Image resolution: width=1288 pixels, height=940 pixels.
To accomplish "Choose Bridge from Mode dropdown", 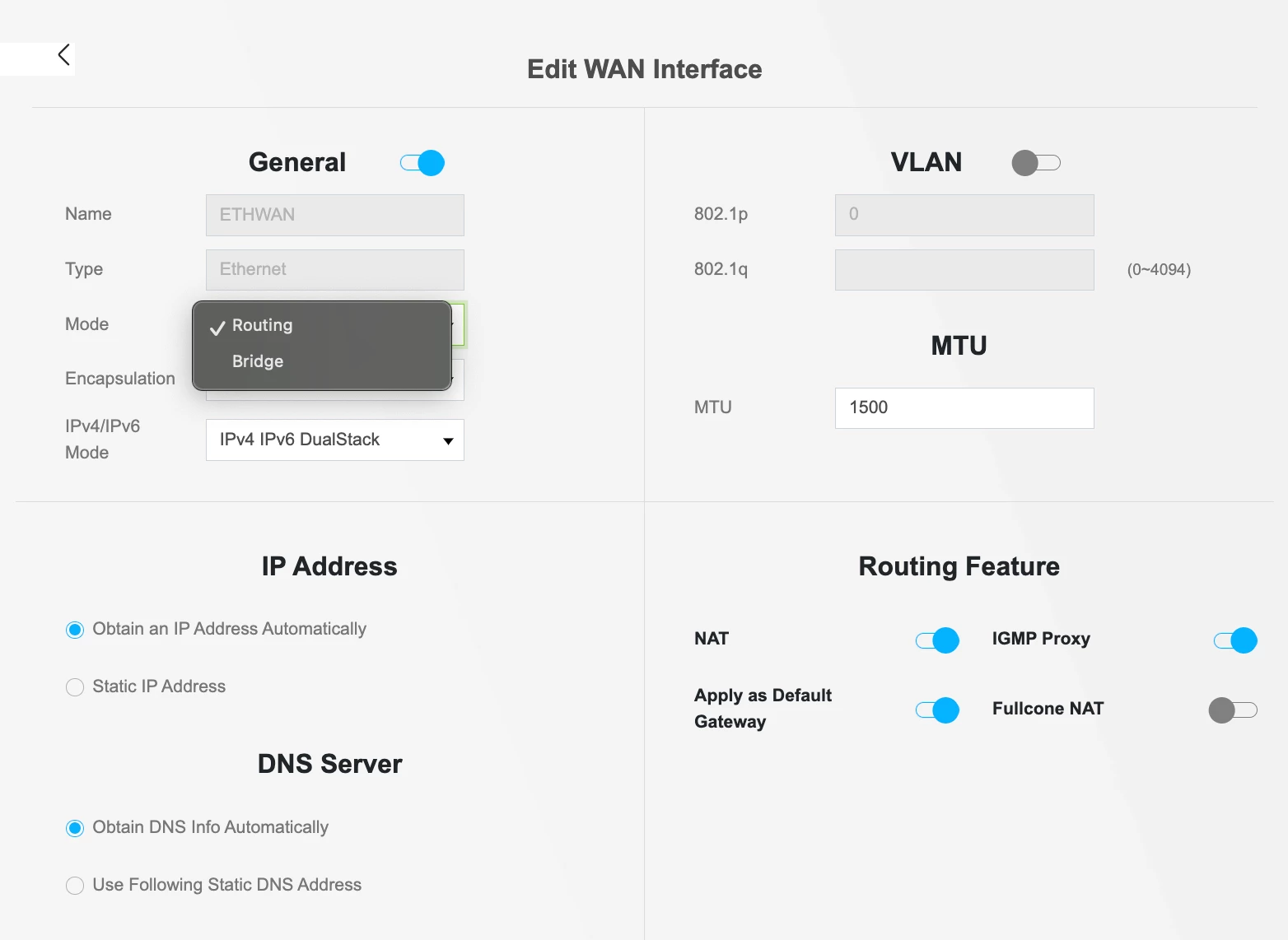I will point(258,361).
